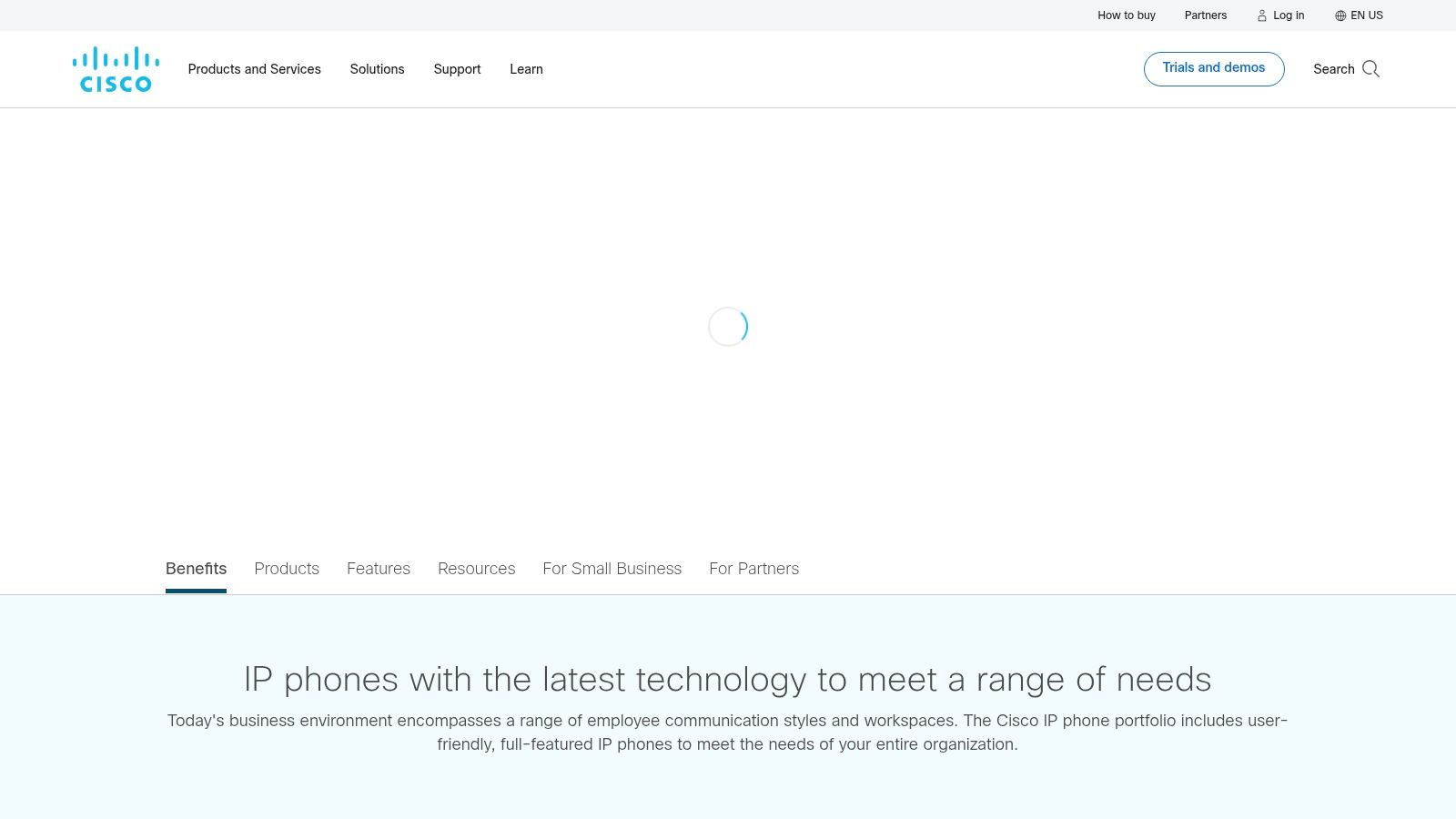Click the Cisco logo
This screenshot has width=1456, height=819.
pyautogui.click(x=116, y=69)
